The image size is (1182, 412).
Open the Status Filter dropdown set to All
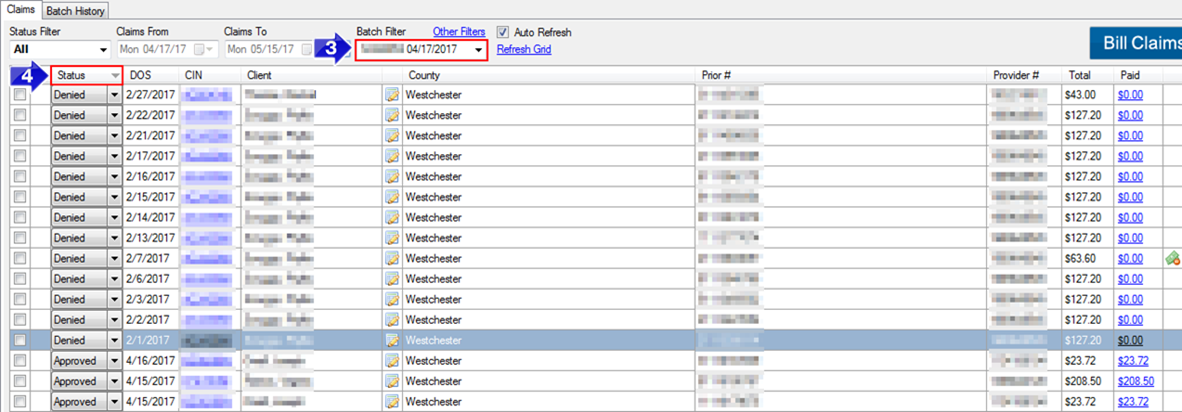[x=60, y=50]
